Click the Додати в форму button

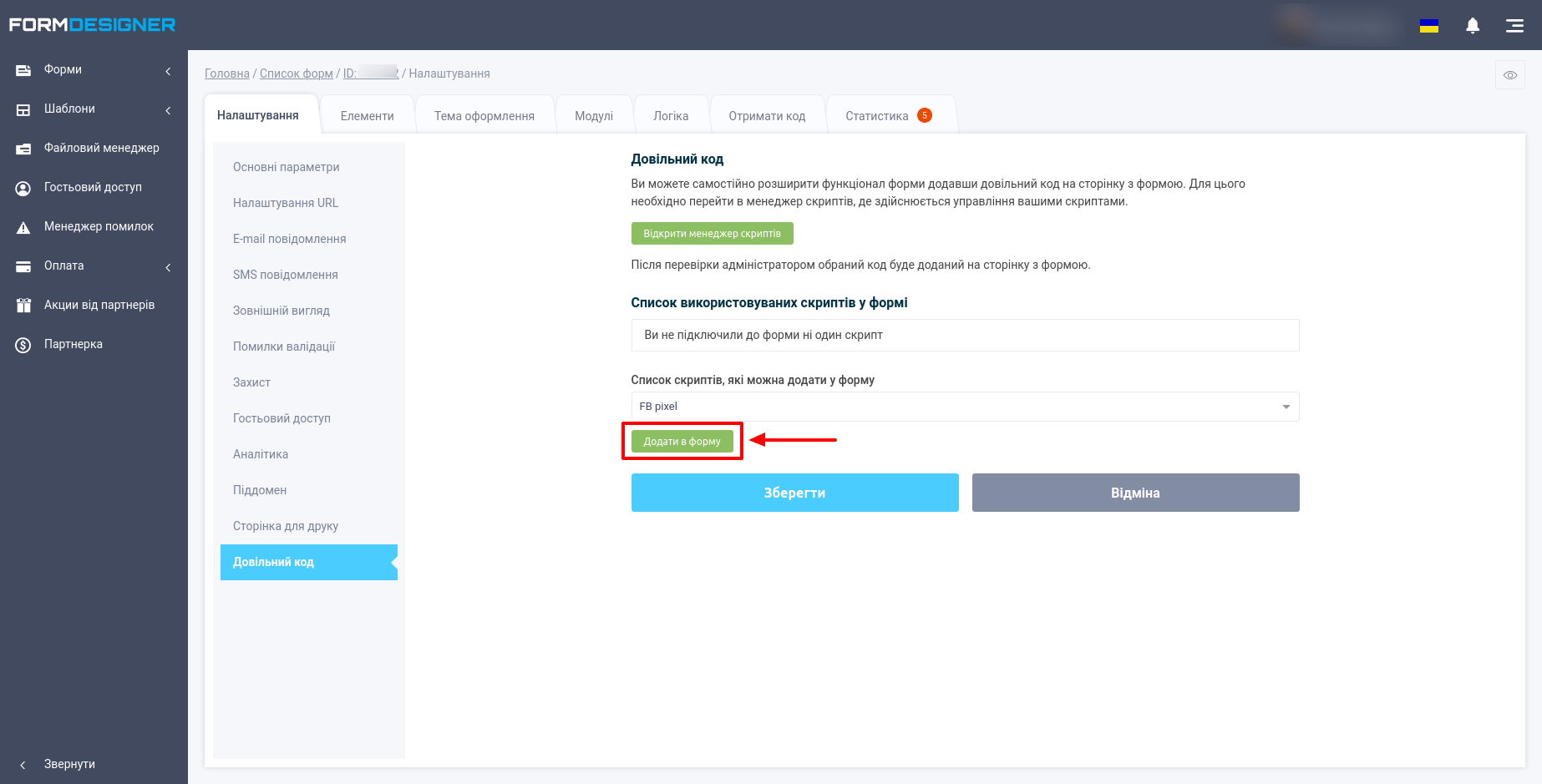click(682, 442)
